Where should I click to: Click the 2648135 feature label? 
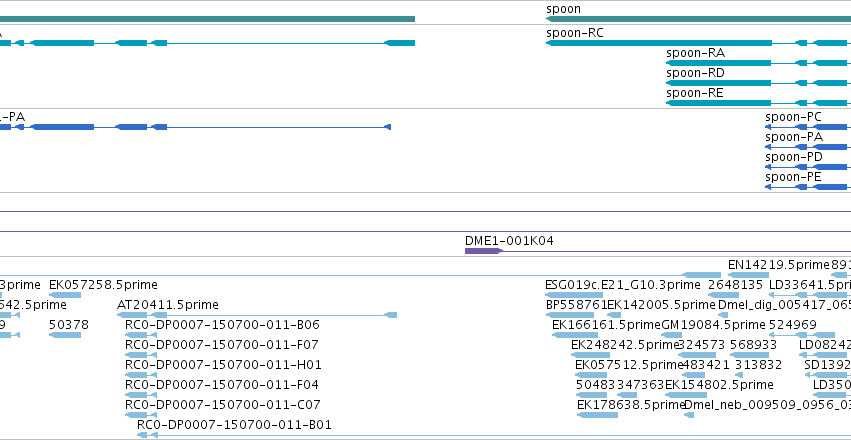[735, 285]
